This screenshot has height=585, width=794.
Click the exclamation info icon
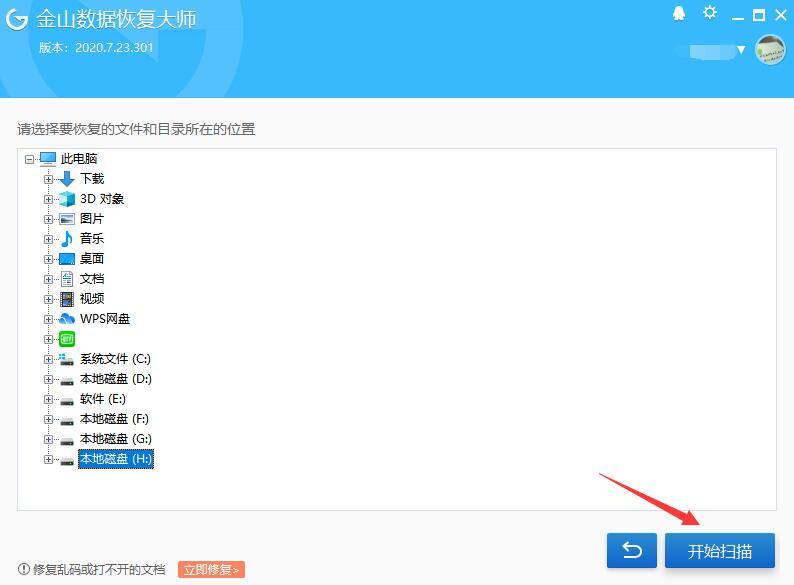pos(24,569)
